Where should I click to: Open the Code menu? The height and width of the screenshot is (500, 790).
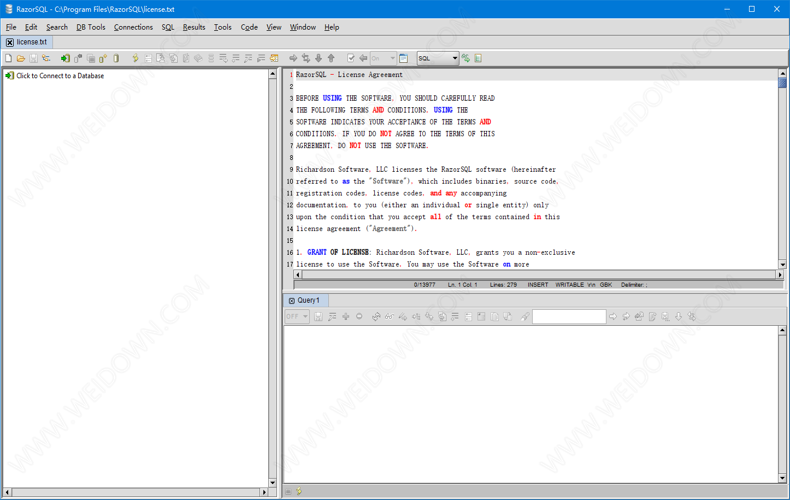tap(249, 27)
